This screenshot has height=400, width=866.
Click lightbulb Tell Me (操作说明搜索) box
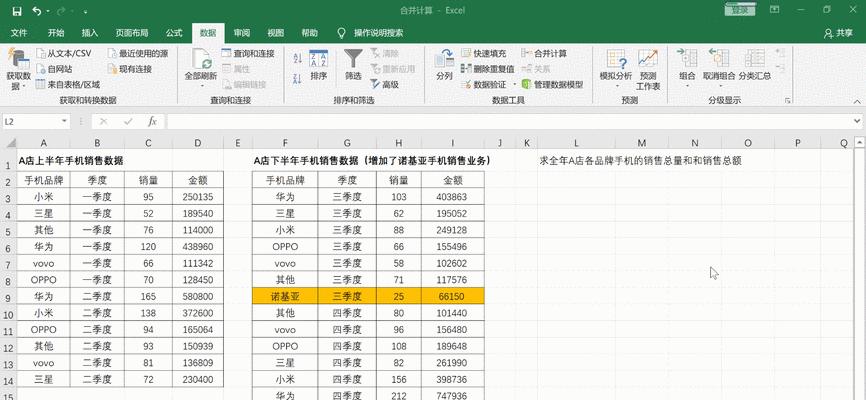[372, 33]
